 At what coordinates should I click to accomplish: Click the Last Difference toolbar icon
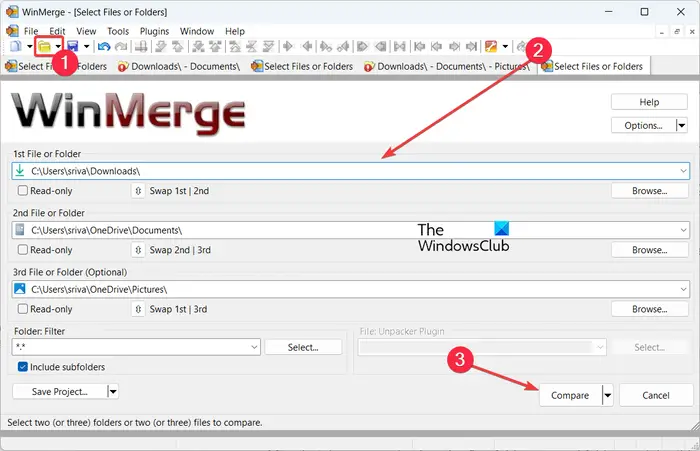click(x=268, y=46)
